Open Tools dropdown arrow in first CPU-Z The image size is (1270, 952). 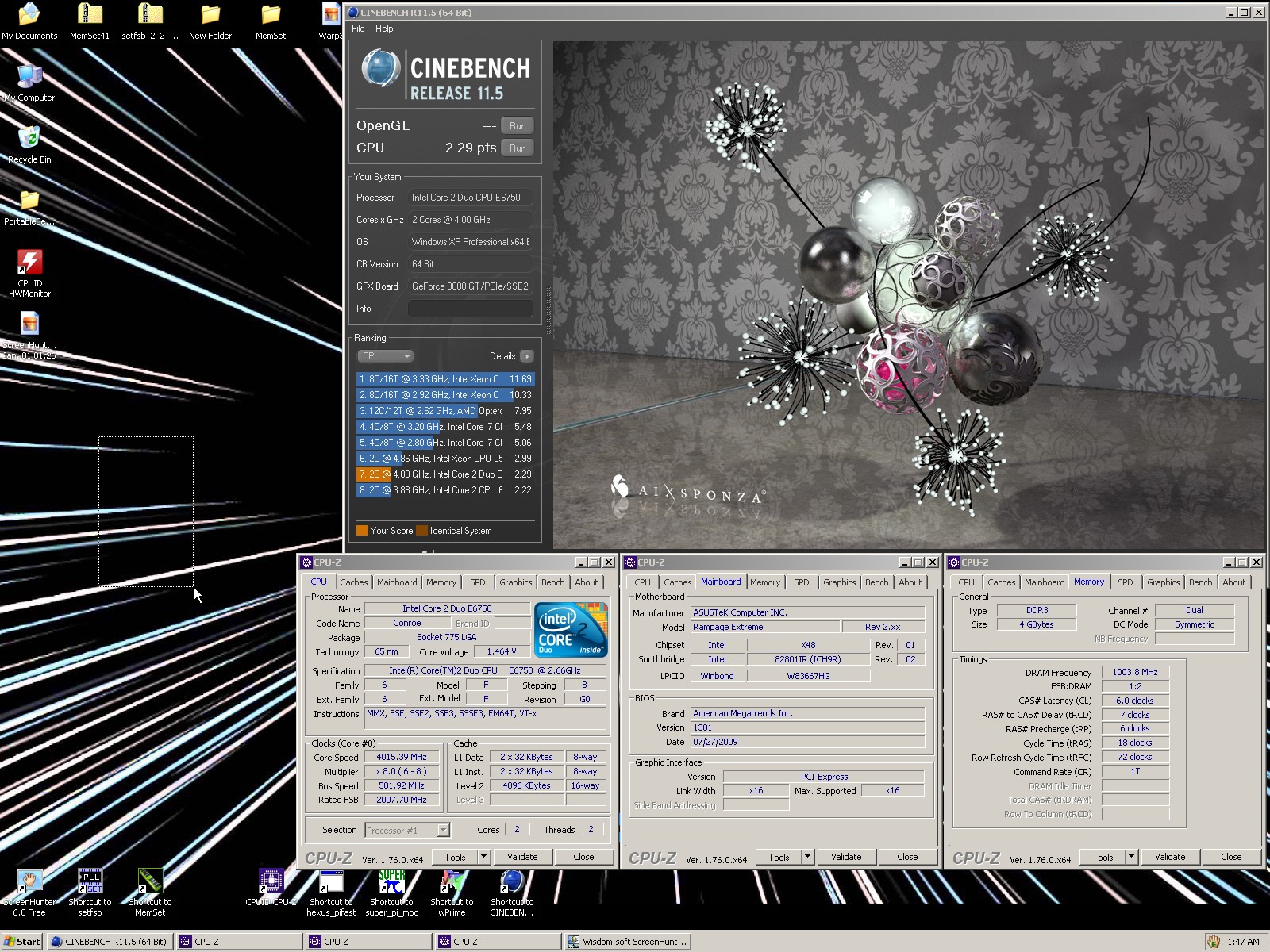coord(483,857)
